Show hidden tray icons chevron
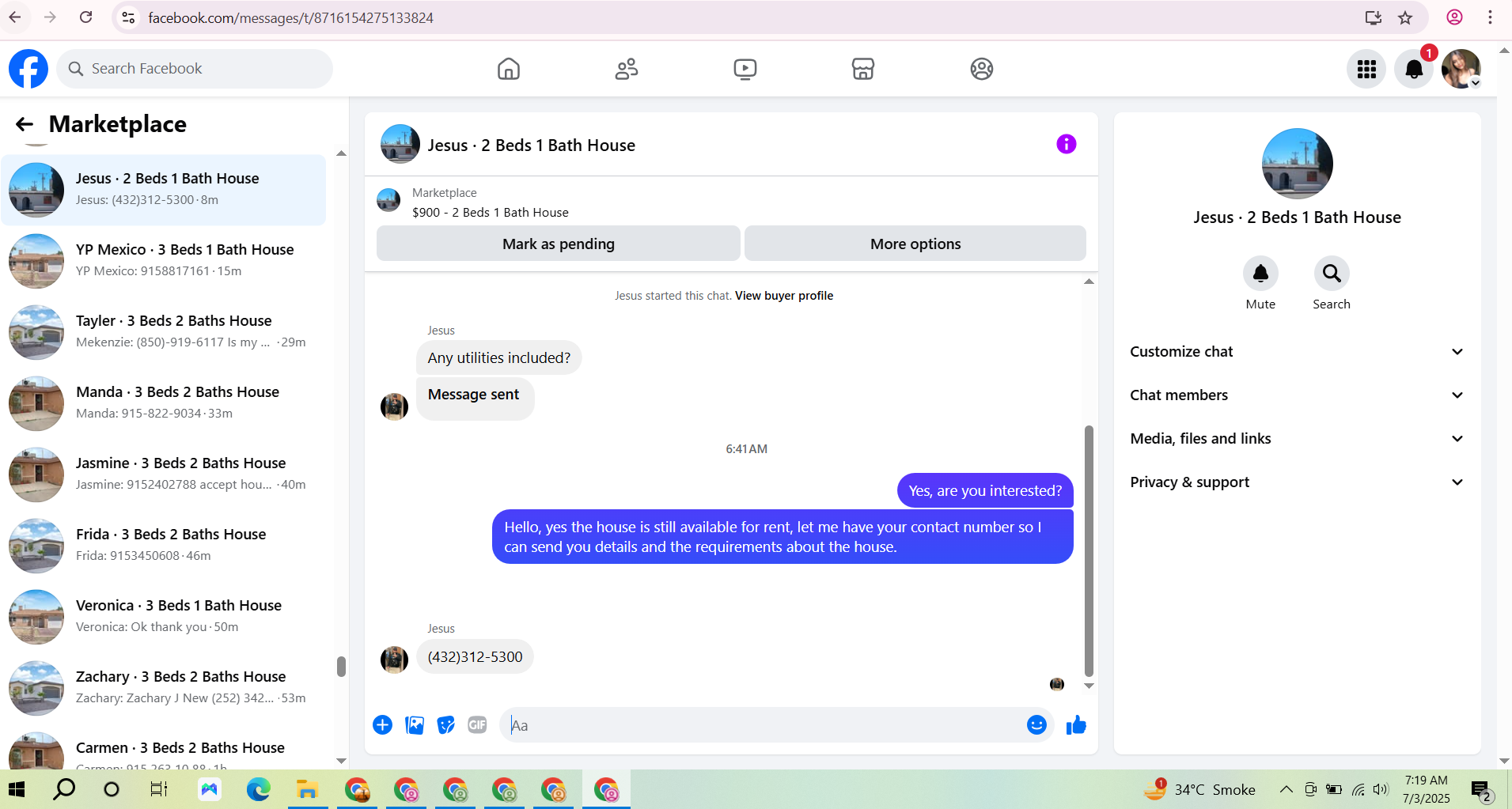The width and height of the screenshot is (1512, 809). tap(1287, 789)
